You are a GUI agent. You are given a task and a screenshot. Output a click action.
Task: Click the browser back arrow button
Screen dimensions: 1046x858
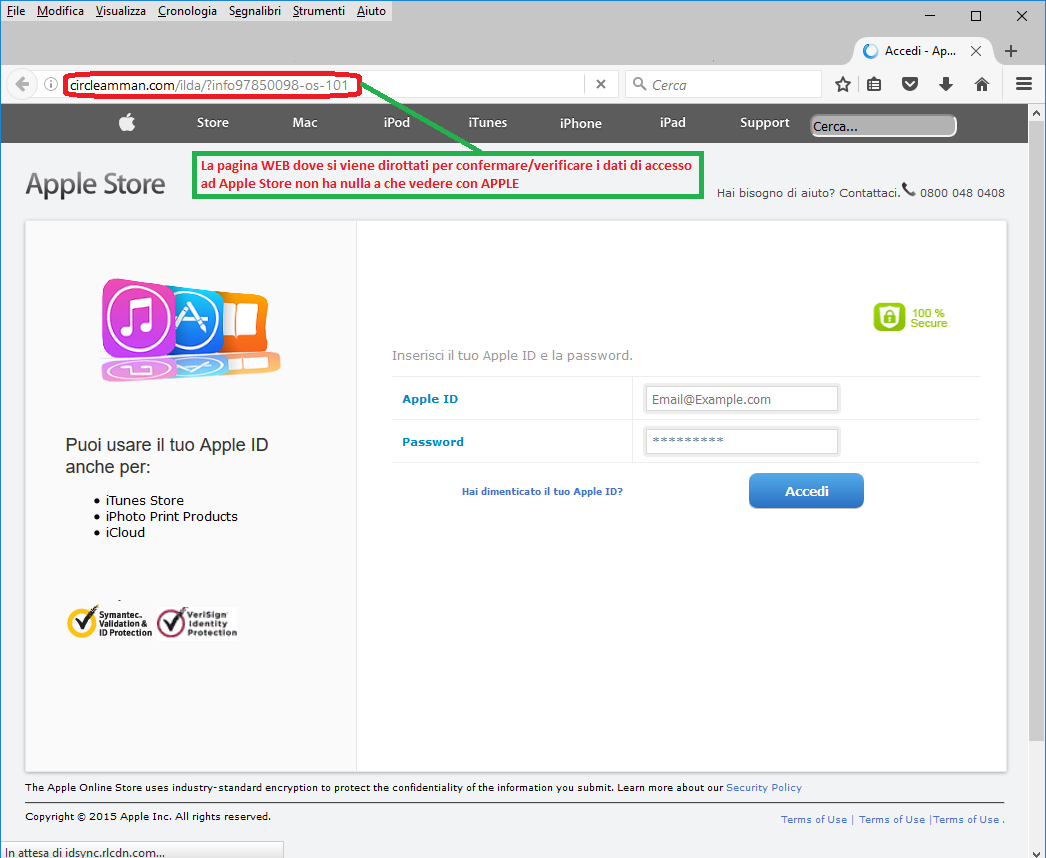pyautogui.click(x=22, y=85)
